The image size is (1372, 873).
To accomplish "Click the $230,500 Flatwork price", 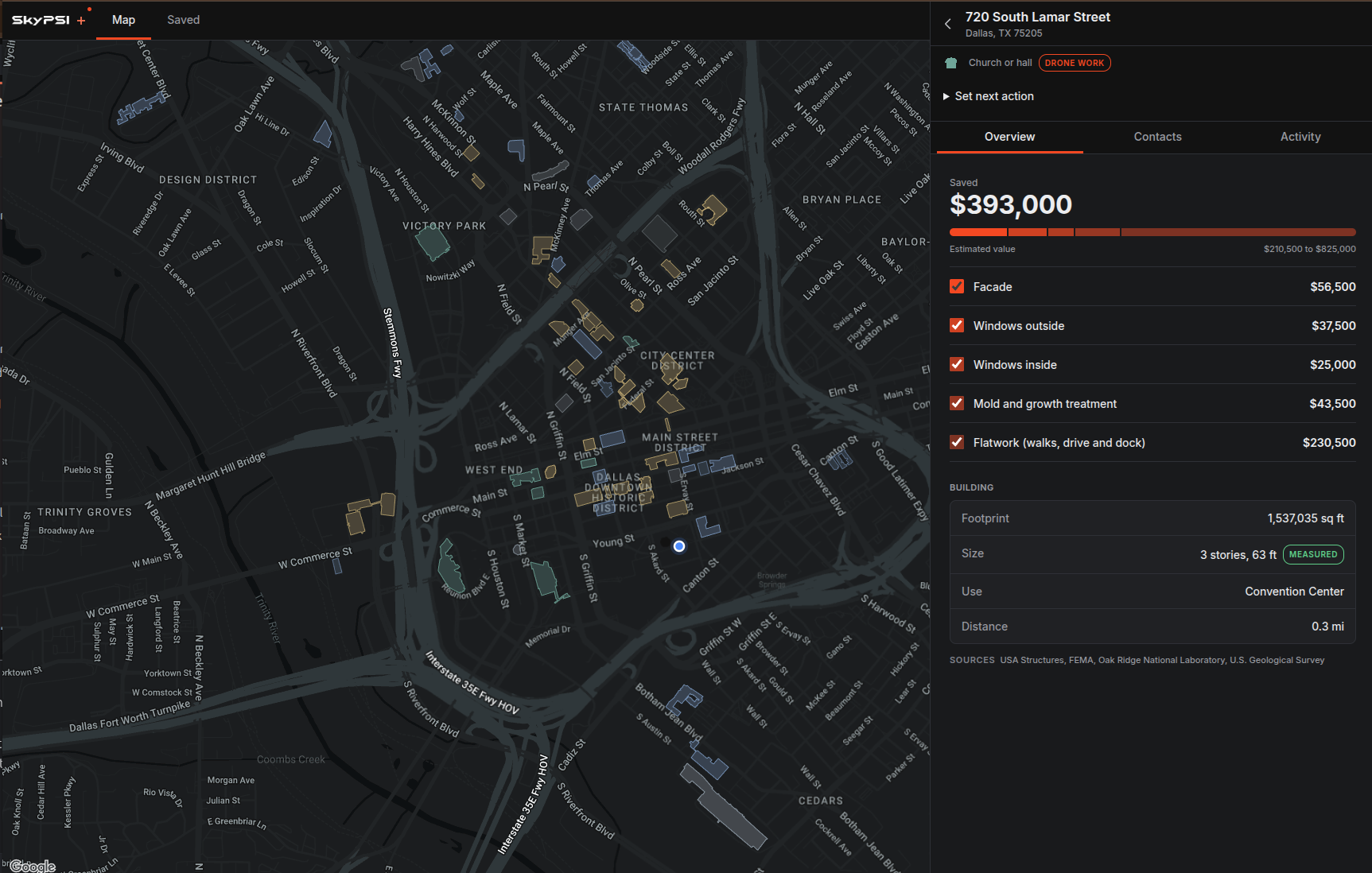I will click(1329, 442).
